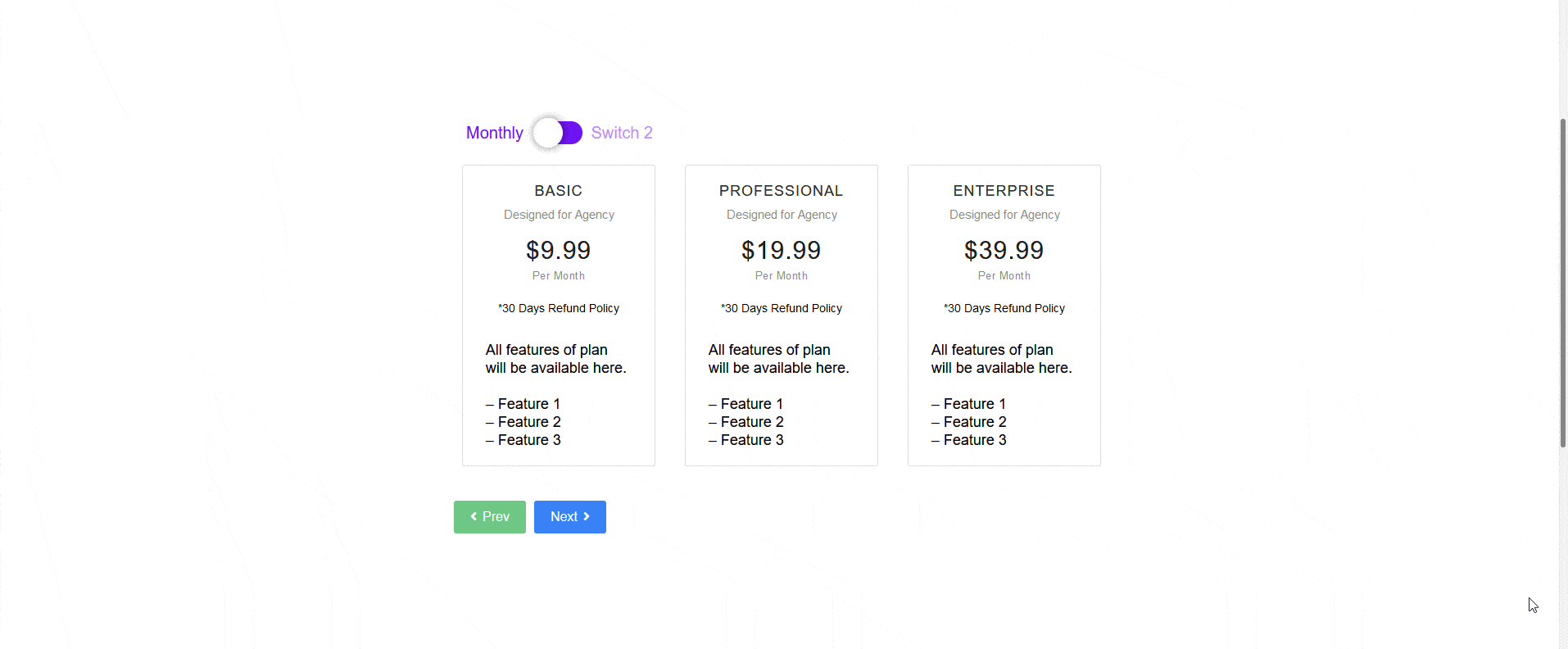Screen dimensions: 1568x649
Task: Click the $19.99 price
Action: pos(782,250)
